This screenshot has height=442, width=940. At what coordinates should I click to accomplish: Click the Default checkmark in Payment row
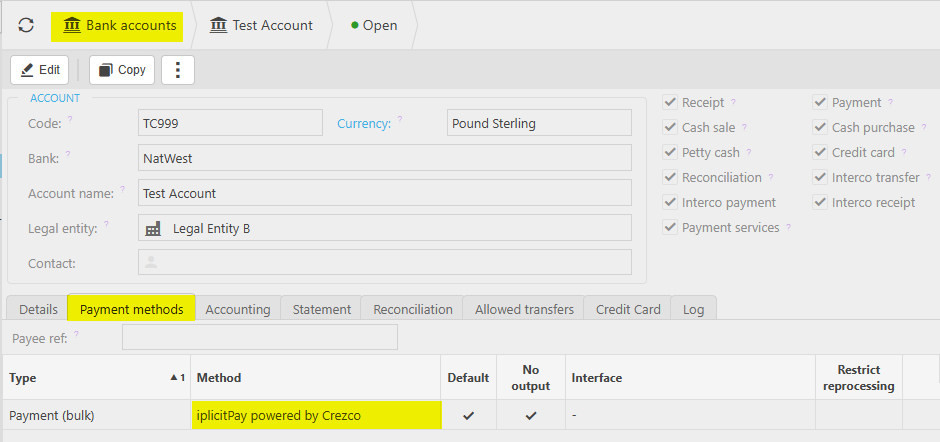click(469, 415)
